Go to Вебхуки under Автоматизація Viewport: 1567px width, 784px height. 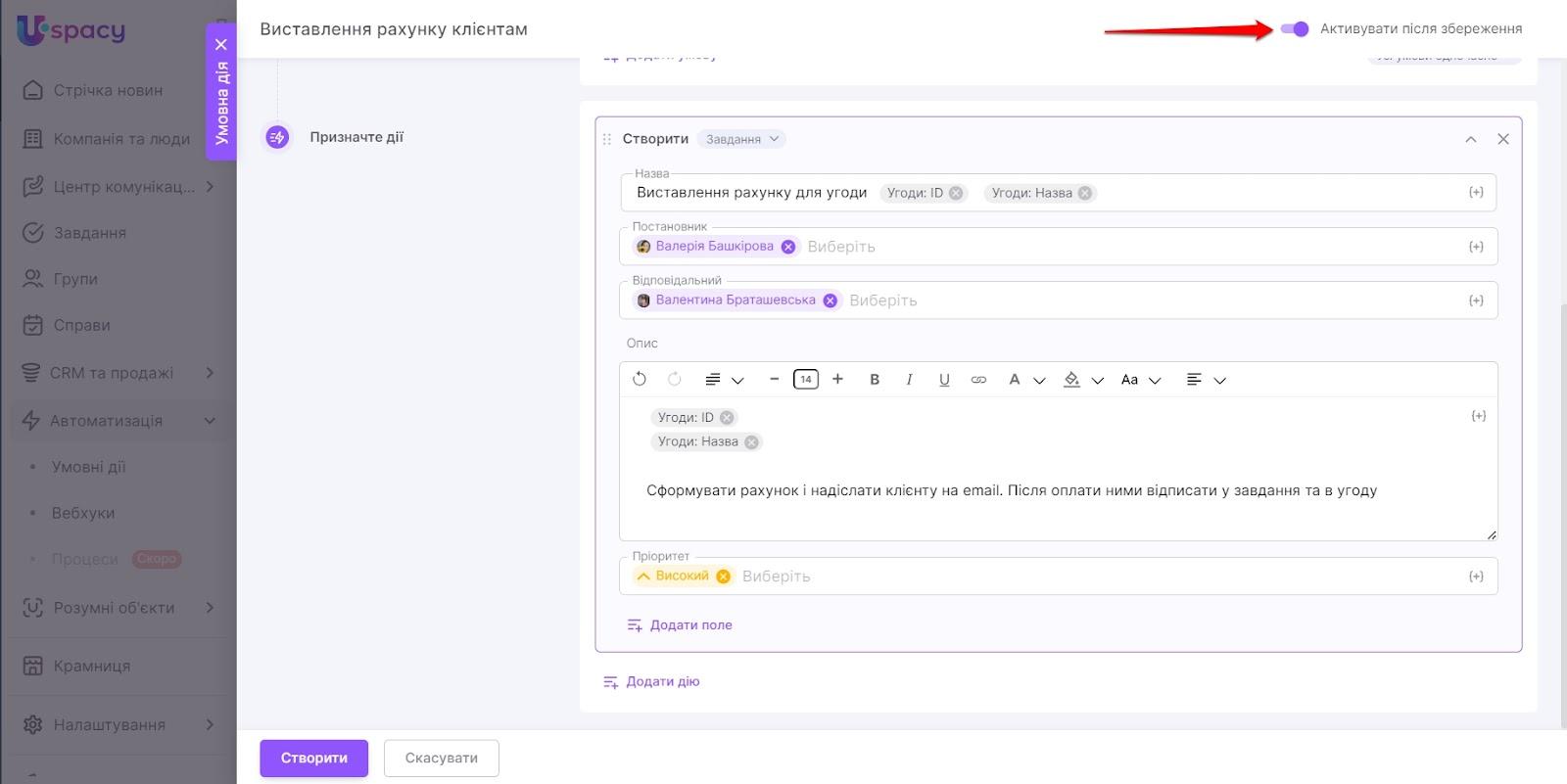(83, 513)
